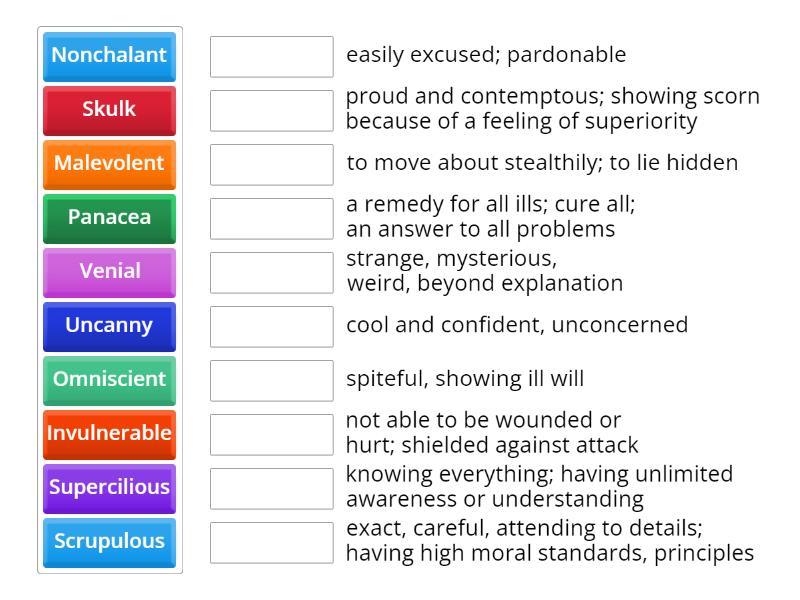Select the Omniscient word tile

coord(110,379)
